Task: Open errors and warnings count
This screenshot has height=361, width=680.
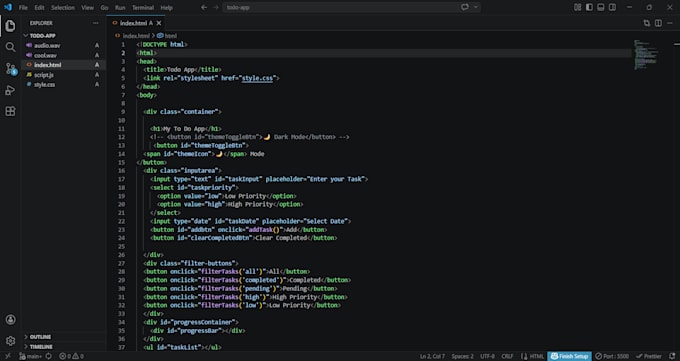Action: coord(72,356)
